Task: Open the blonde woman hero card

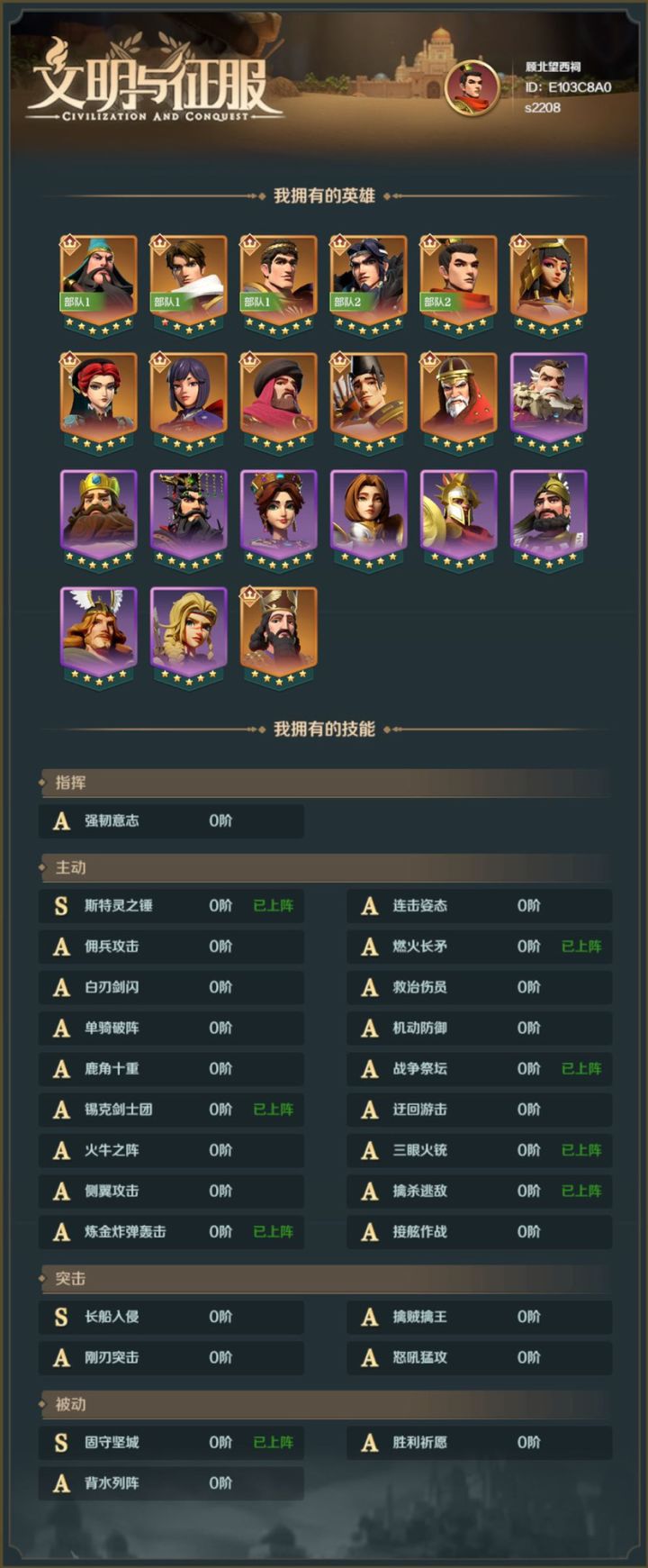Action: pyautogui.click(x=189, y=636)
